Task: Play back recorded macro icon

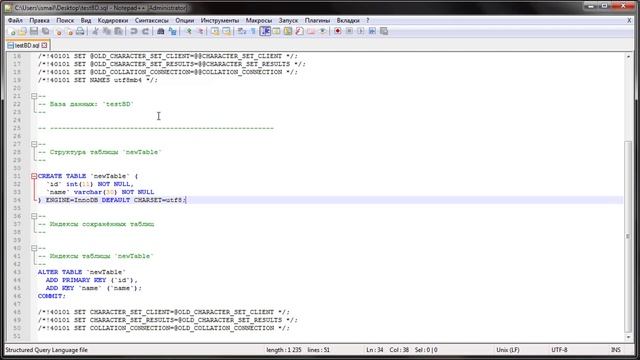Action: coord(360,31)
